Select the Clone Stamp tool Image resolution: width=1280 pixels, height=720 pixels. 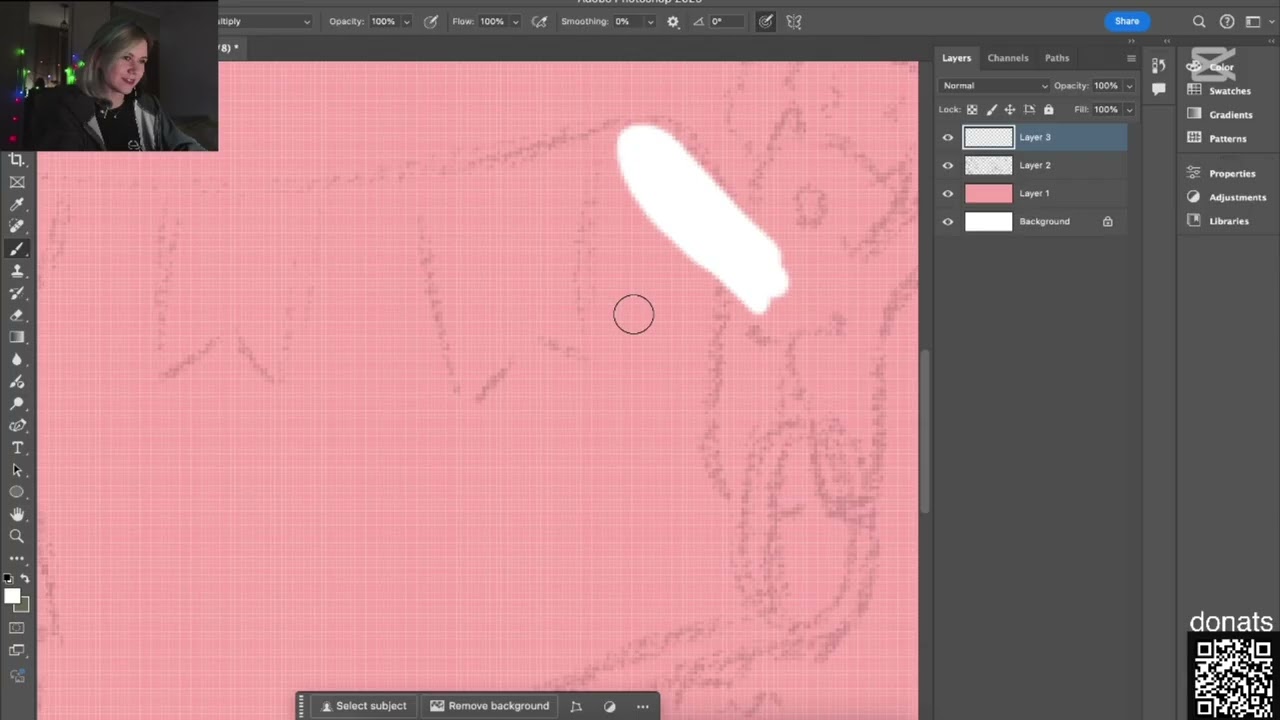tap(17, 271)
